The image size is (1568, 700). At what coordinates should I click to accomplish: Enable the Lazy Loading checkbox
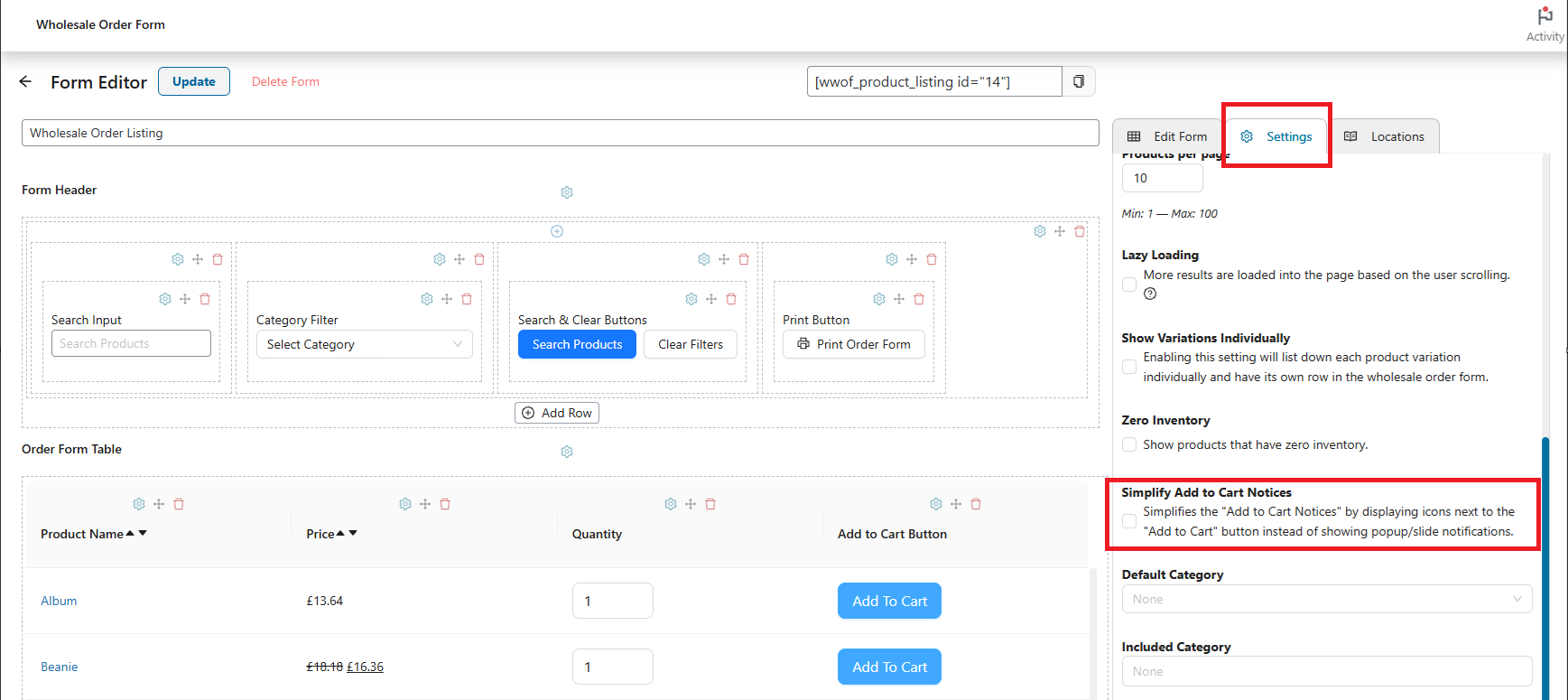(x=1129, y=285)
